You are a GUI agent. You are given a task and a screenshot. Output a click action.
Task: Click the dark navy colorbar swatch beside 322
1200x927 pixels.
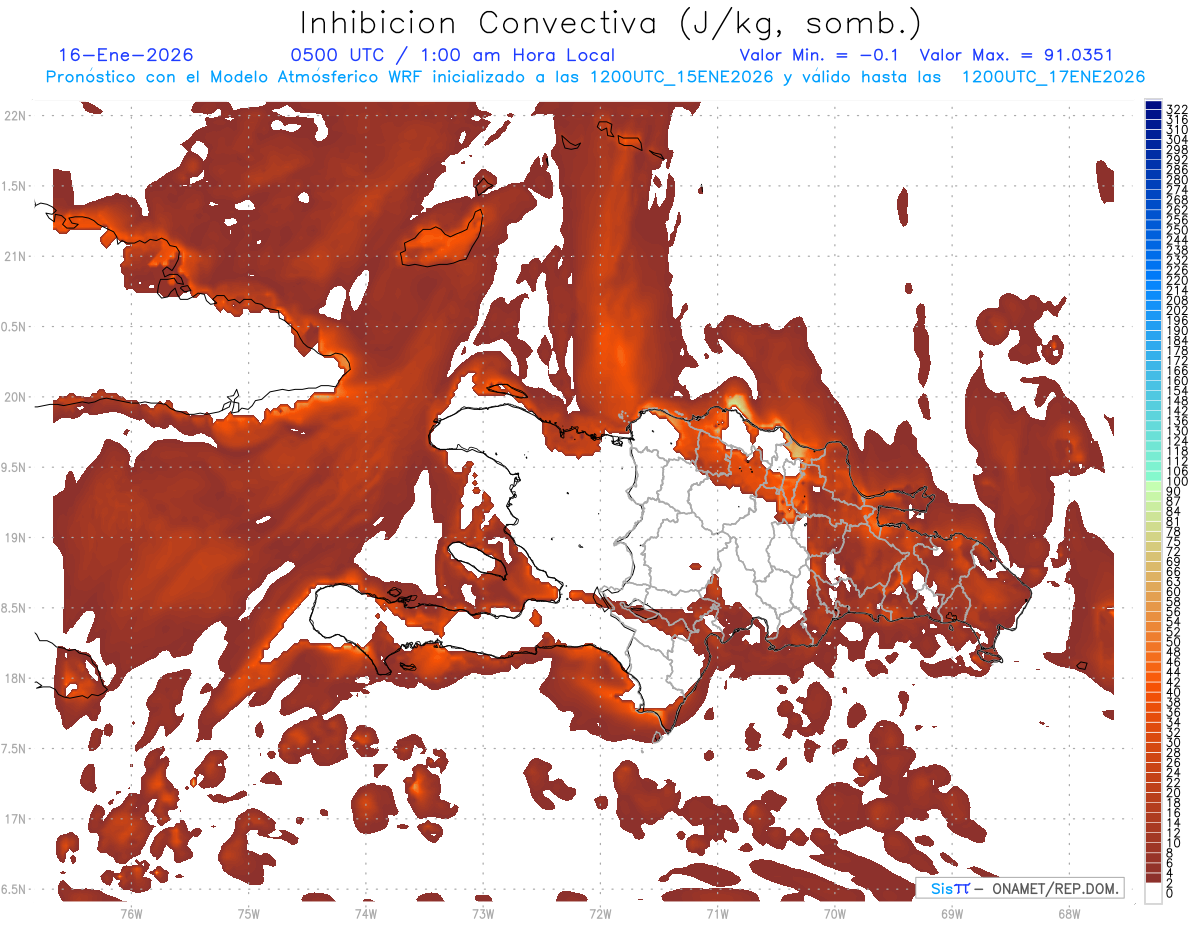[x=1153, y=107]
